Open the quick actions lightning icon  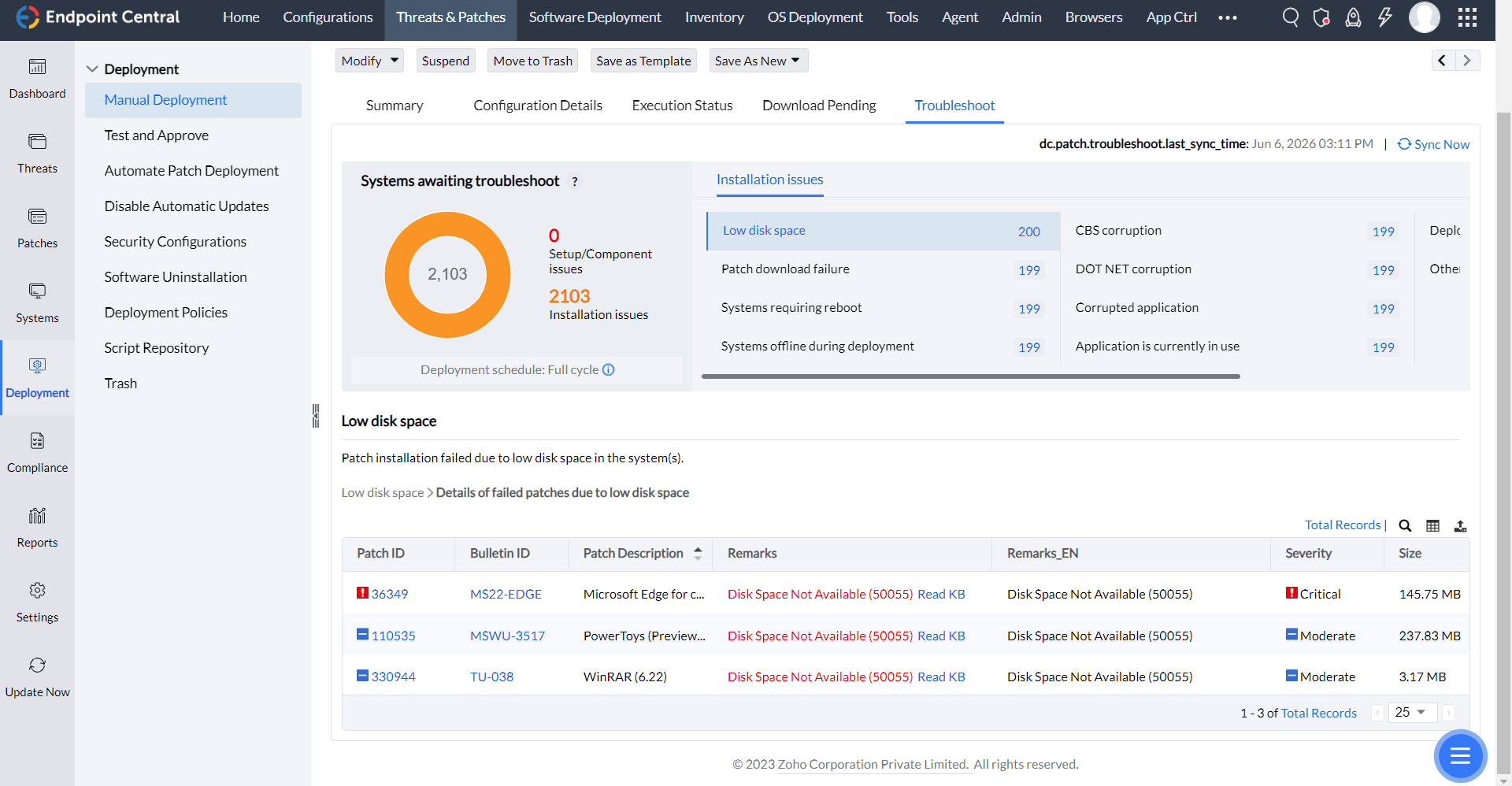(1386, 17)
